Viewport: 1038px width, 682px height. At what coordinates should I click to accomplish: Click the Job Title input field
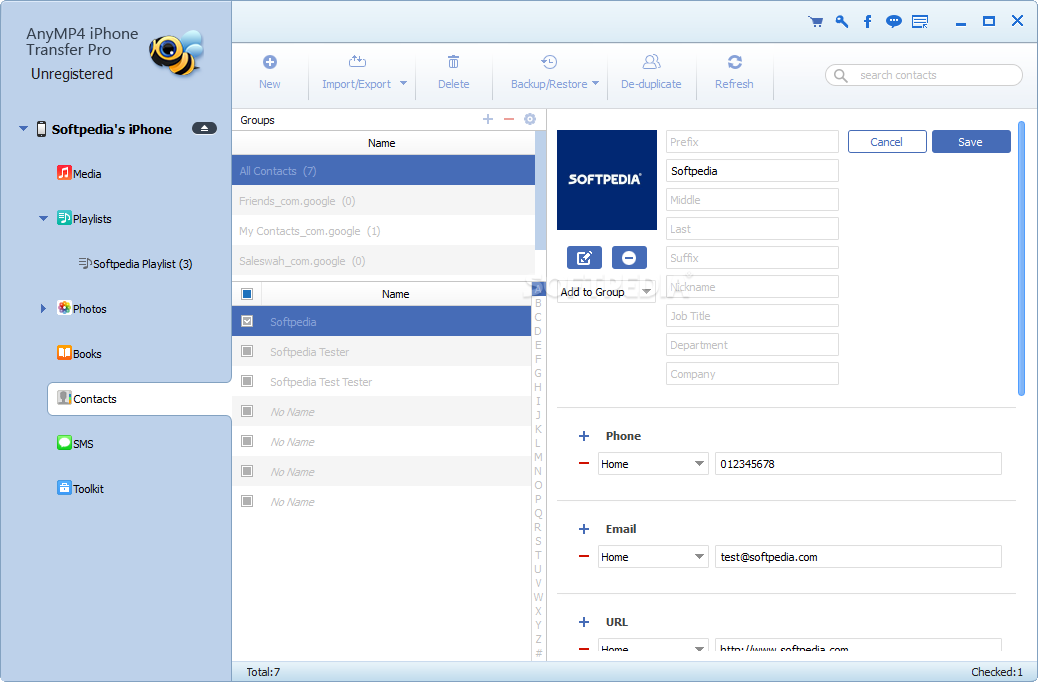tap(752, 316)
